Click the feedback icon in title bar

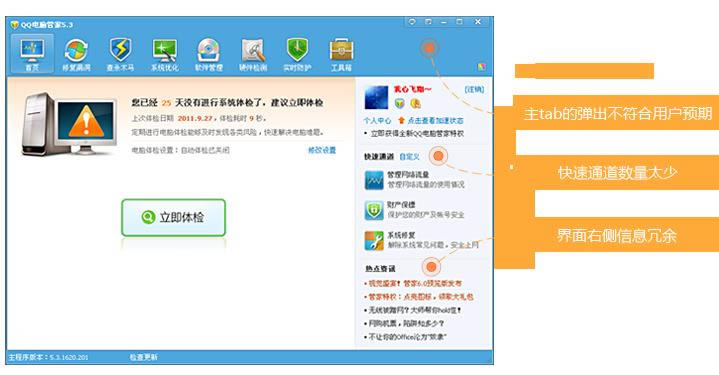pos(412,22)
